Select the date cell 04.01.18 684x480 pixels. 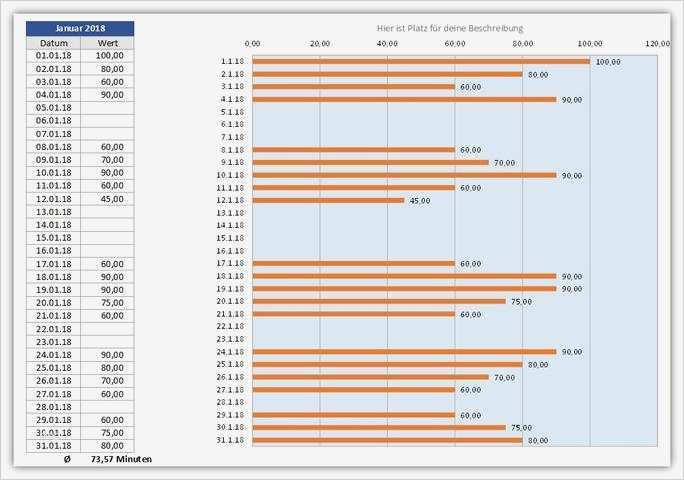tap(54, 95)
